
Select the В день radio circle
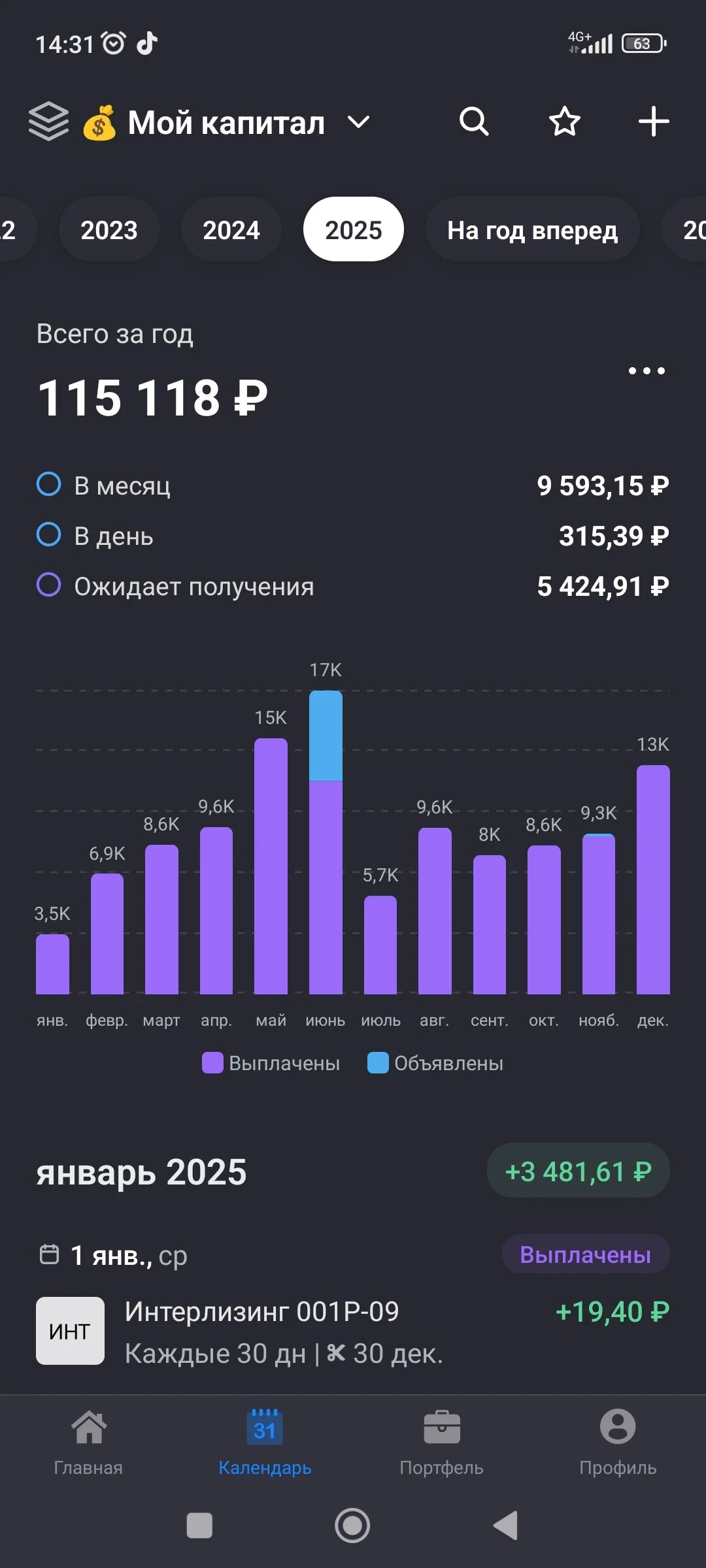click(x=49, y=534)
